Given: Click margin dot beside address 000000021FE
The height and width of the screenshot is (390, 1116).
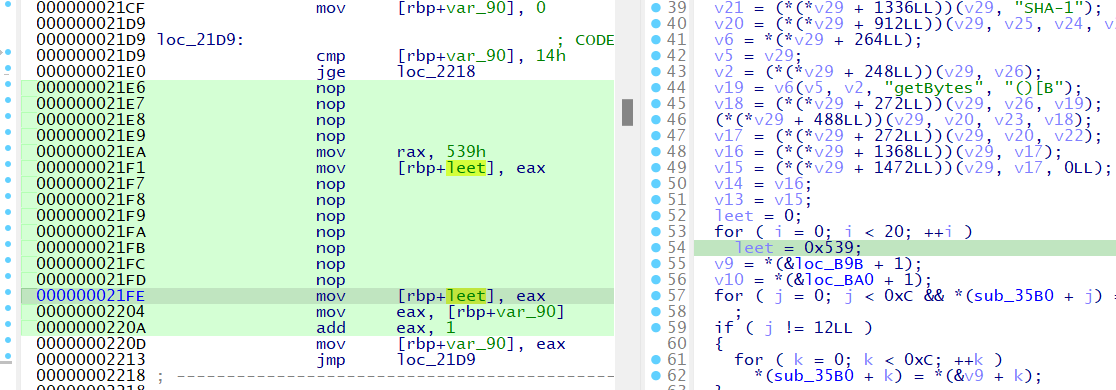Looking at the screenshot, I should point(8,296).
